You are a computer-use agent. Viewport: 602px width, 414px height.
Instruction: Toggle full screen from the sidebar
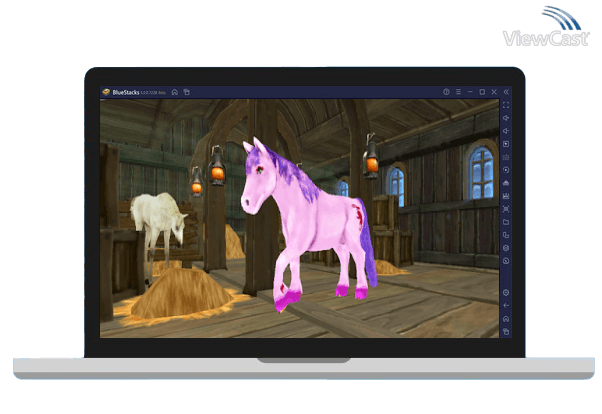pyautogui.click(x=506, y=105)
